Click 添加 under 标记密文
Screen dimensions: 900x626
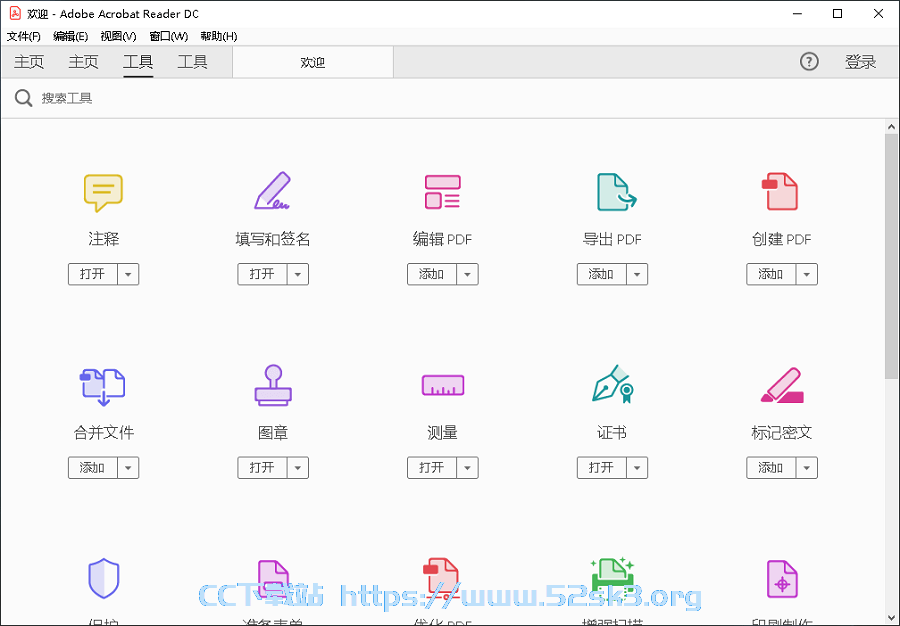(771, 468)
